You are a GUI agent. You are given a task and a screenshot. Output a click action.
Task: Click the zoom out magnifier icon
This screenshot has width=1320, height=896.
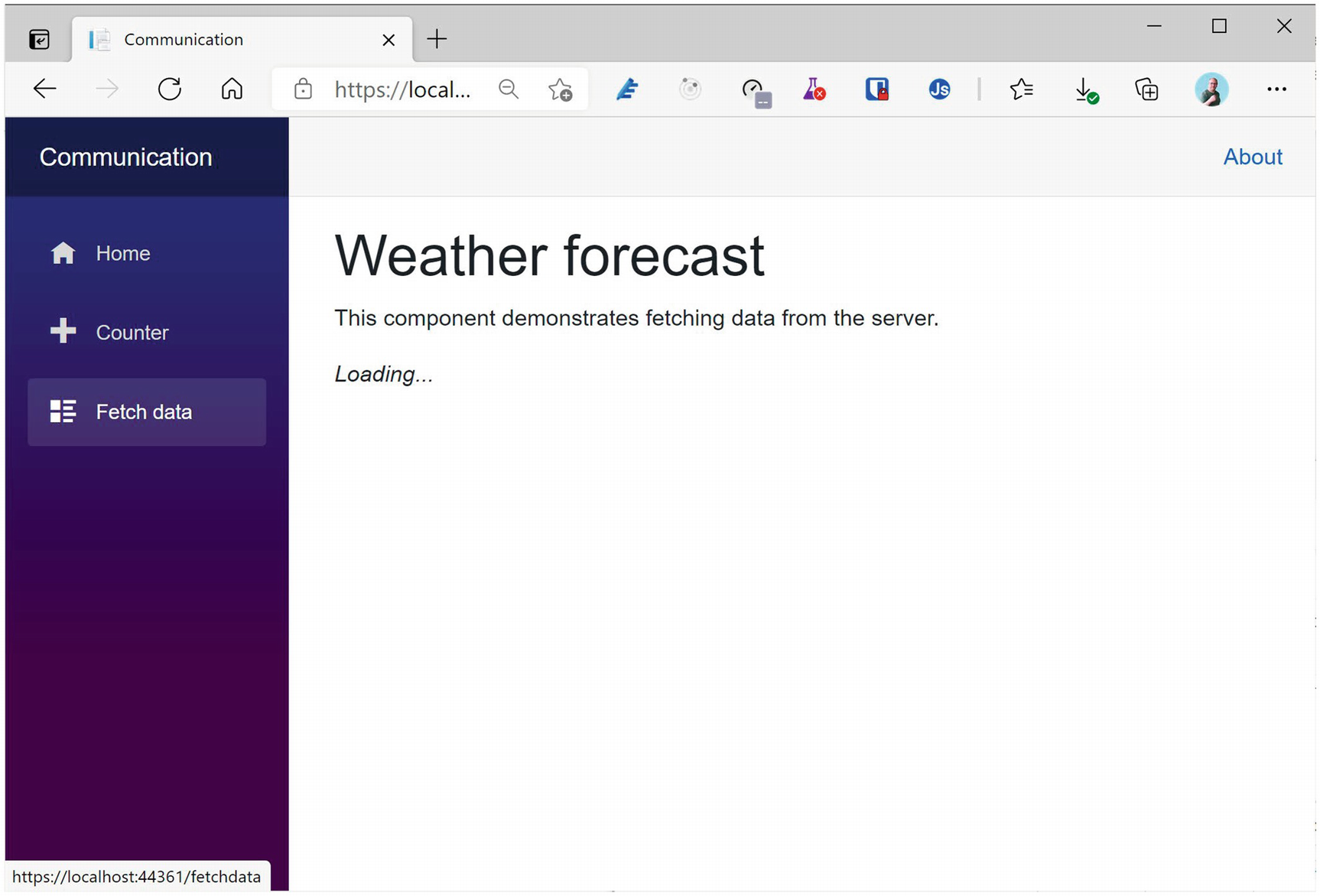pyautogui.click(x=509, y=89)
